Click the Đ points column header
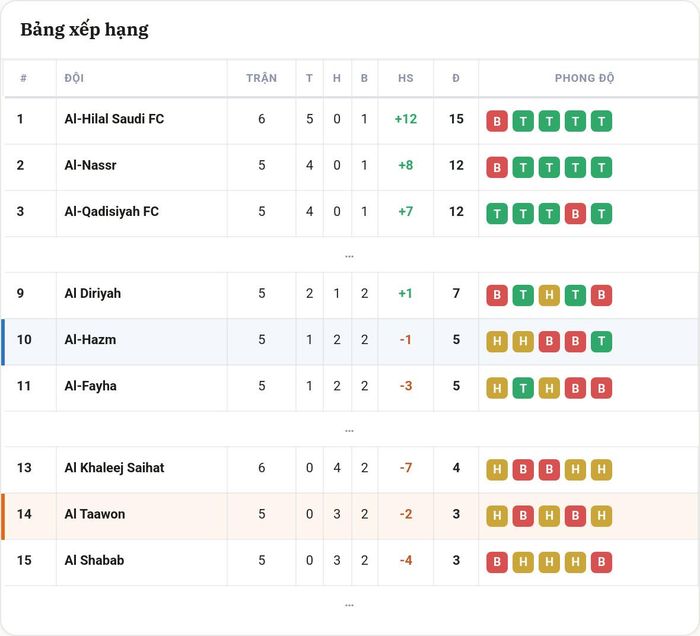 pos(456,78)
